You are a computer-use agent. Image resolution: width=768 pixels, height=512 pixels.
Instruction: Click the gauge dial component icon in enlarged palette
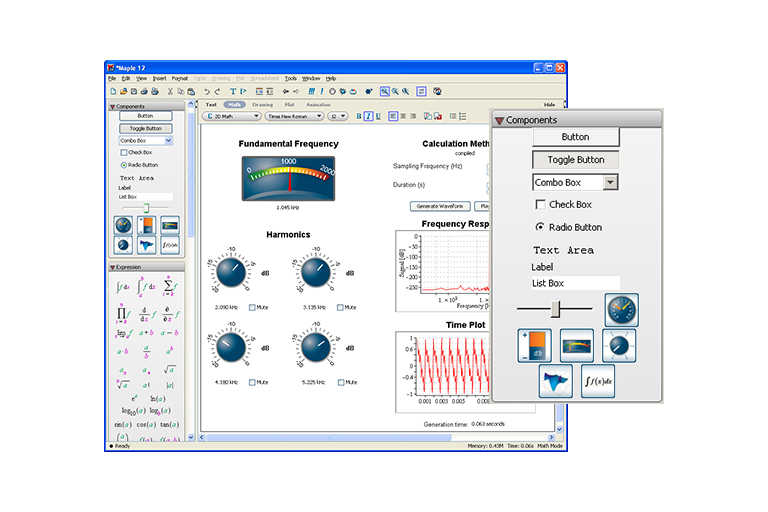[x=621, y=311]
